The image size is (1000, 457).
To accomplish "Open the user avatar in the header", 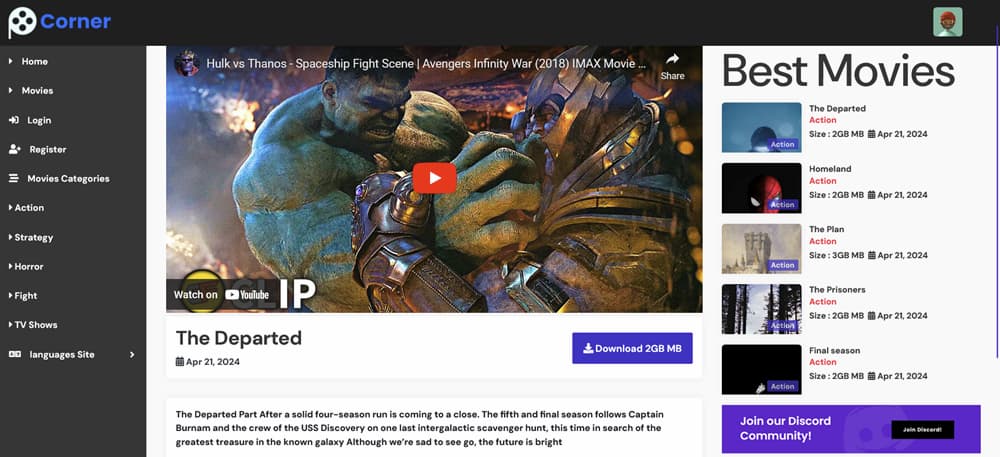I will pyautogui.click(x=947, y=22).
